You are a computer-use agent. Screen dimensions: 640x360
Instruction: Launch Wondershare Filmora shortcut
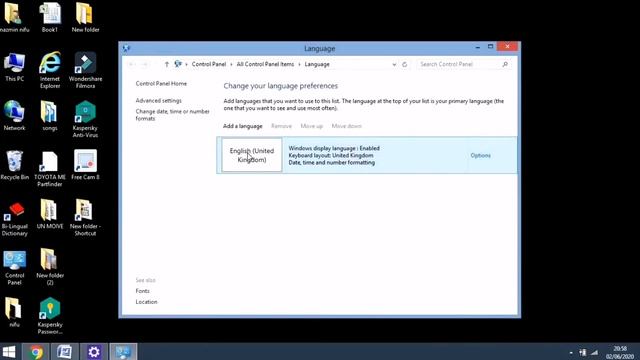pos(85,70)
